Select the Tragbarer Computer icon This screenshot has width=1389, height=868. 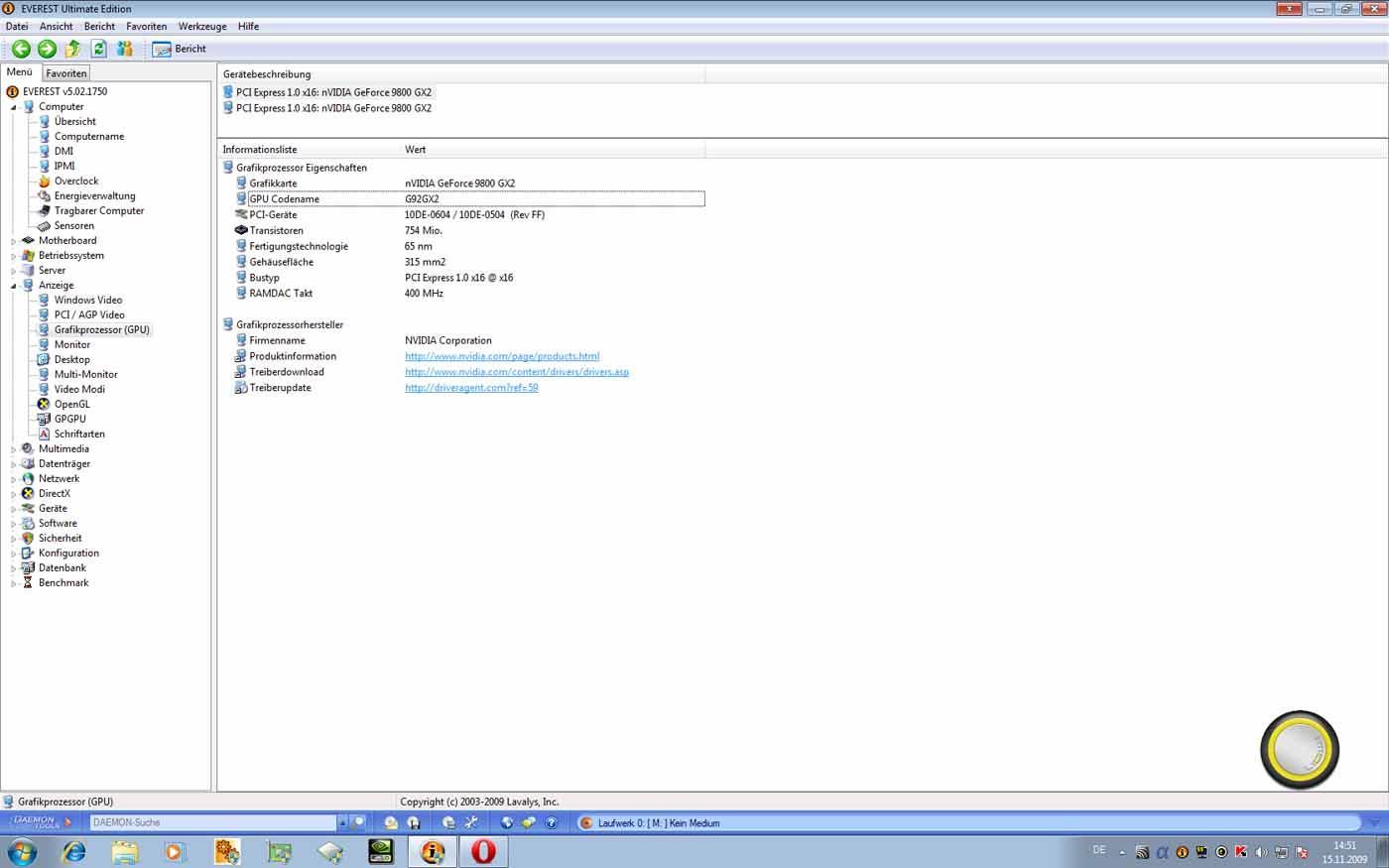44,211
